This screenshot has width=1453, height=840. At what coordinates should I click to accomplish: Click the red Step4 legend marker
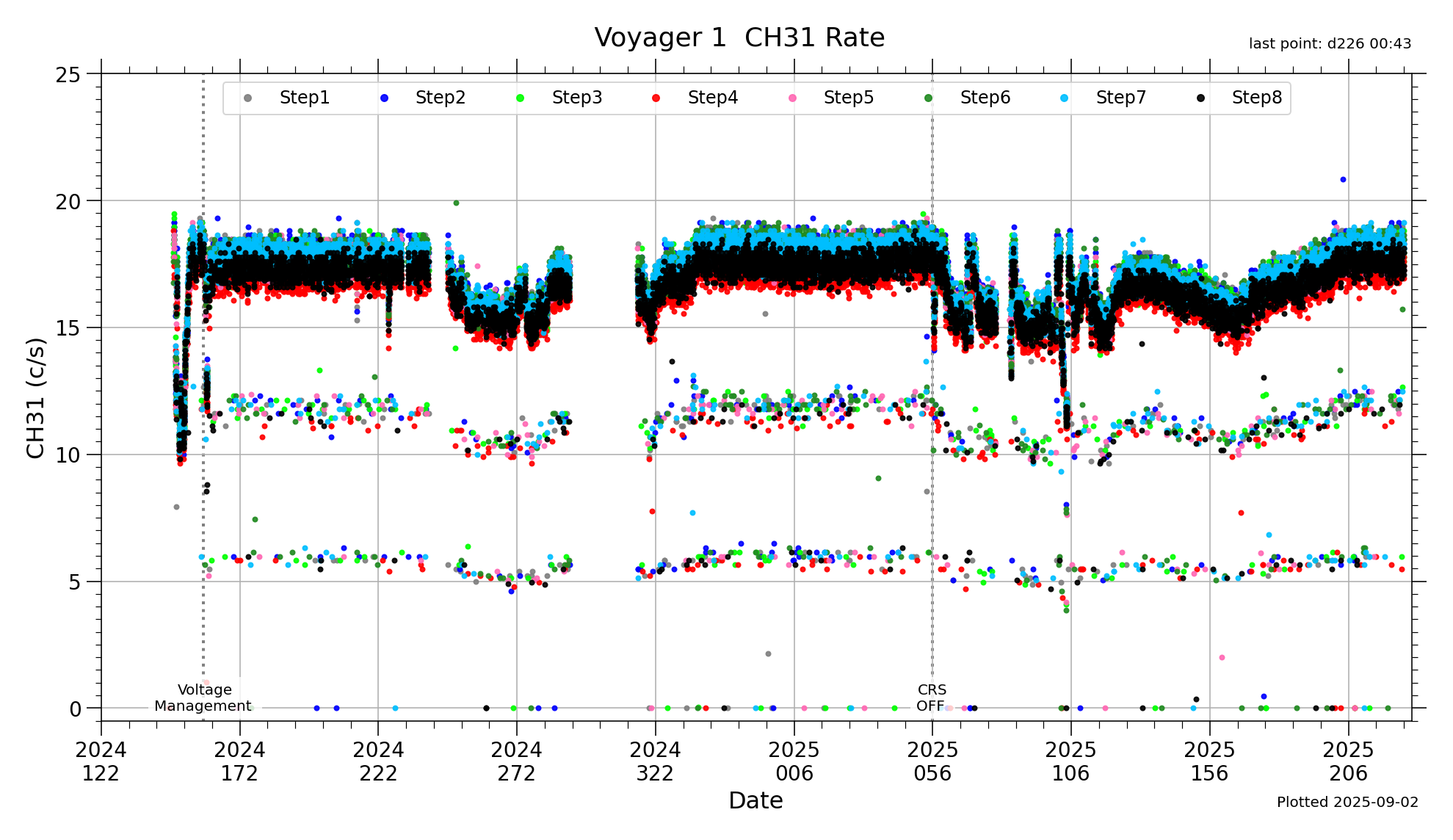pyautogui.click(x=656, y=98)
